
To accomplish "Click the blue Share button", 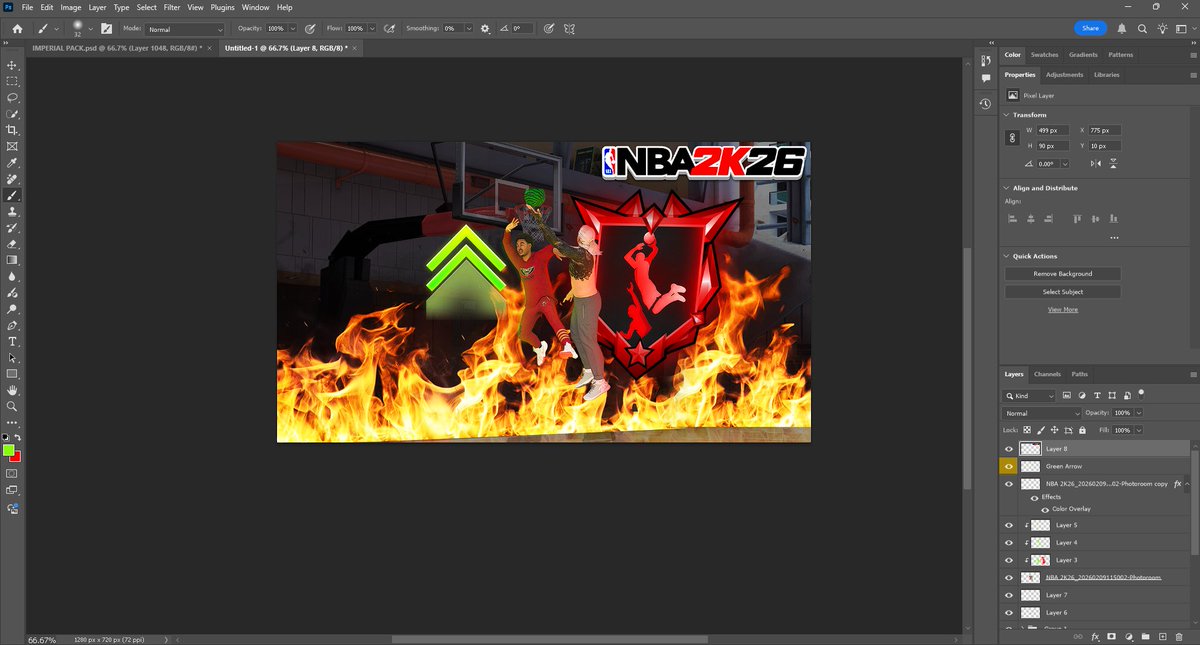I will [1090, 29].
